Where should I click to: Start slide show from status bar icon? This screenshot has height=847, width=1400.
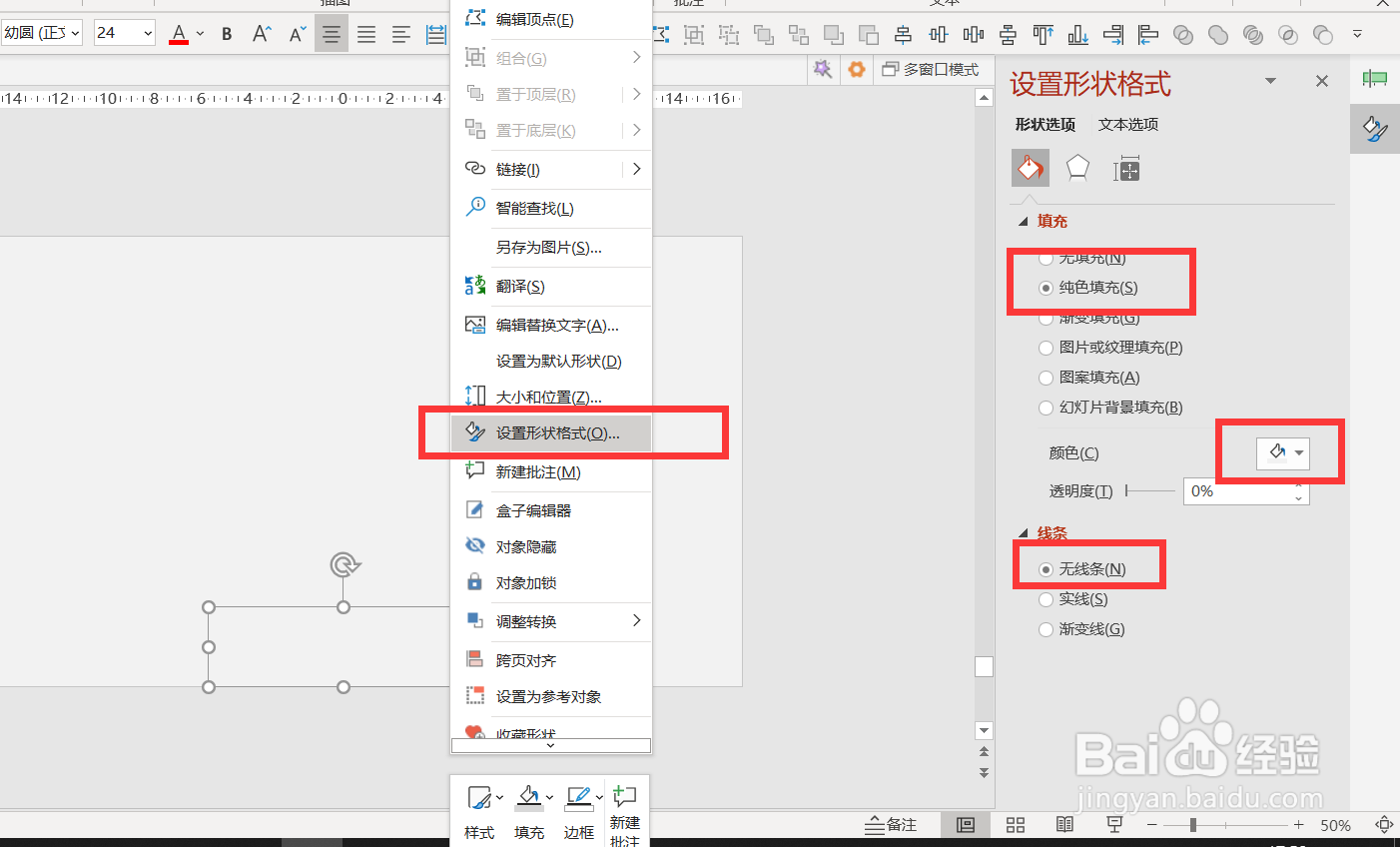click(1114, 825)
